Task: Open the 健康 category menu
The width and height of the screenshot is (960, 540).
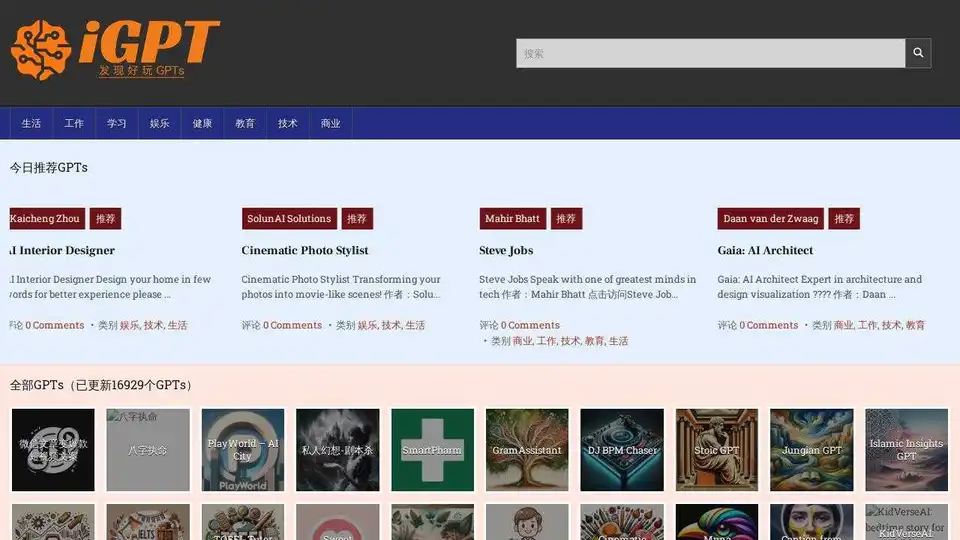Action: [202, 124]
